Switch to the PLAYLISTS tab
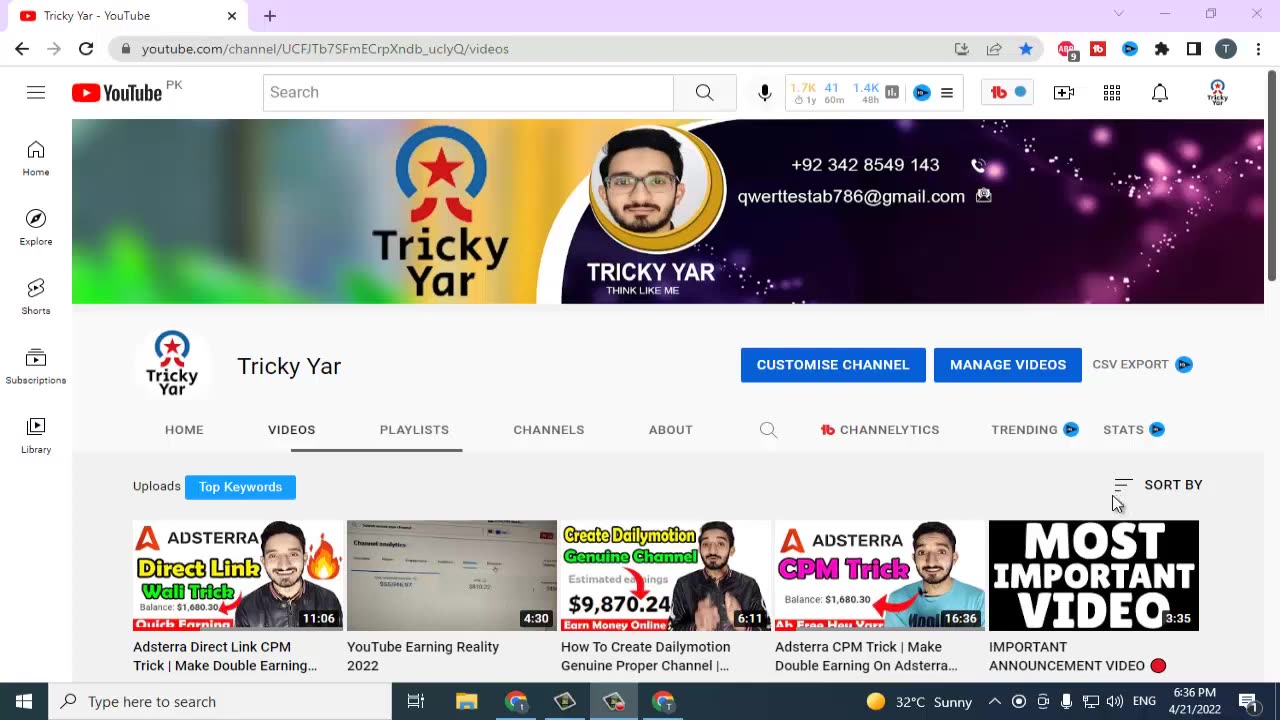 pyautogui.click(x=414, y=430)
